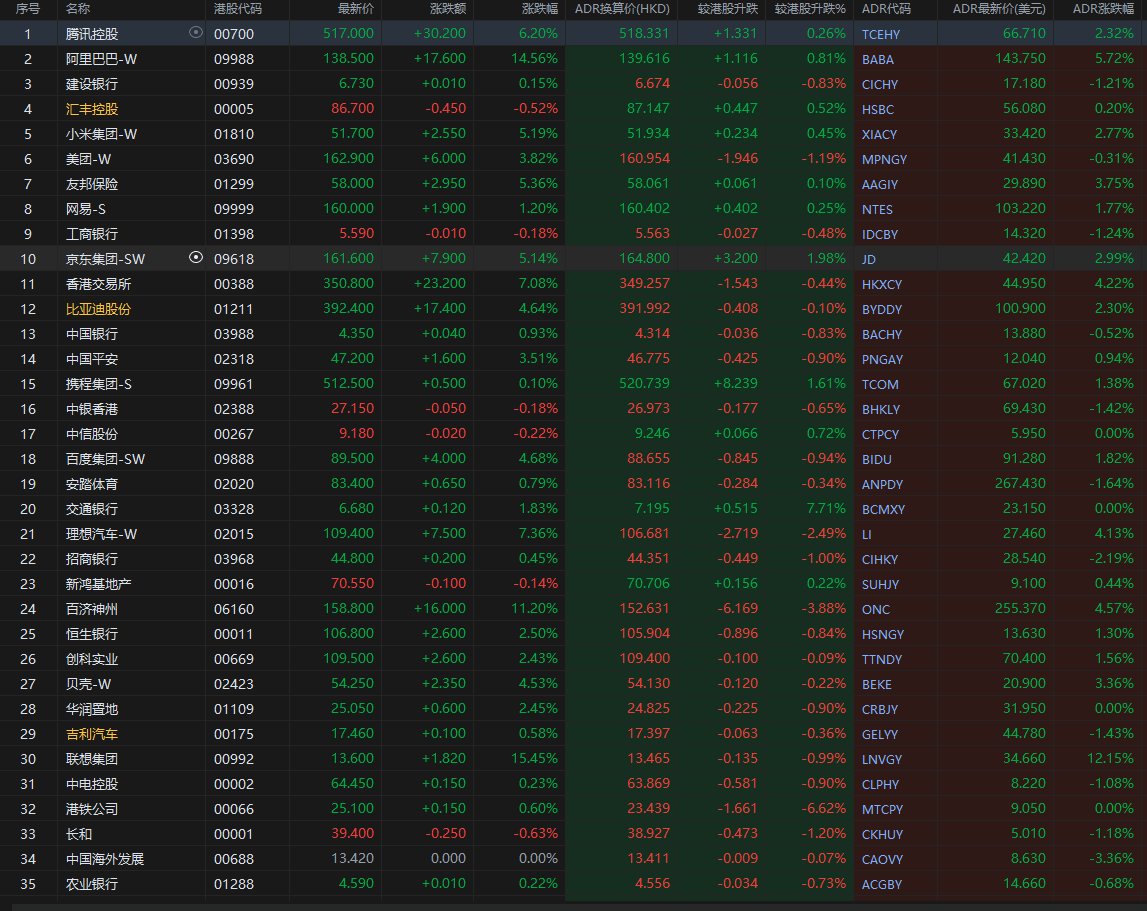Image resolution: width=1147 pixels, height=911 pixels.
Task: Click the ADR涨跌幅 column header
Action: click(1103, 9)
